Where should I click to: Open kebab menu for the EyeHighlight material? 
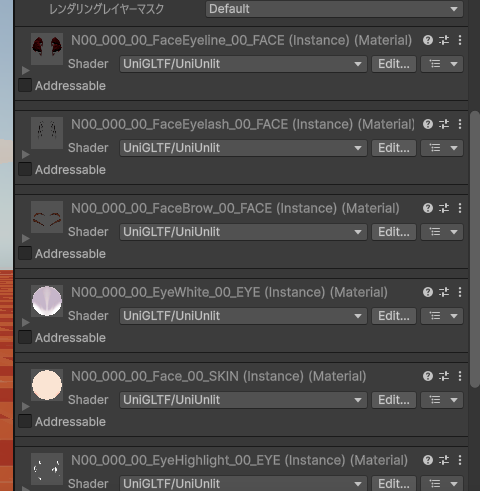pos(460,460)
